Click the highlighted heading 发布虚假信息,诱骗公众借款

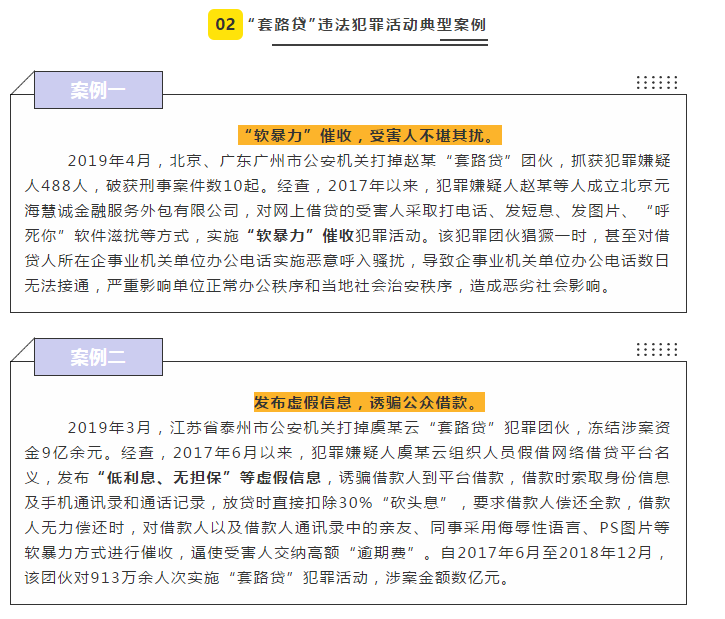pyautogui.click(x=369, y=402)
